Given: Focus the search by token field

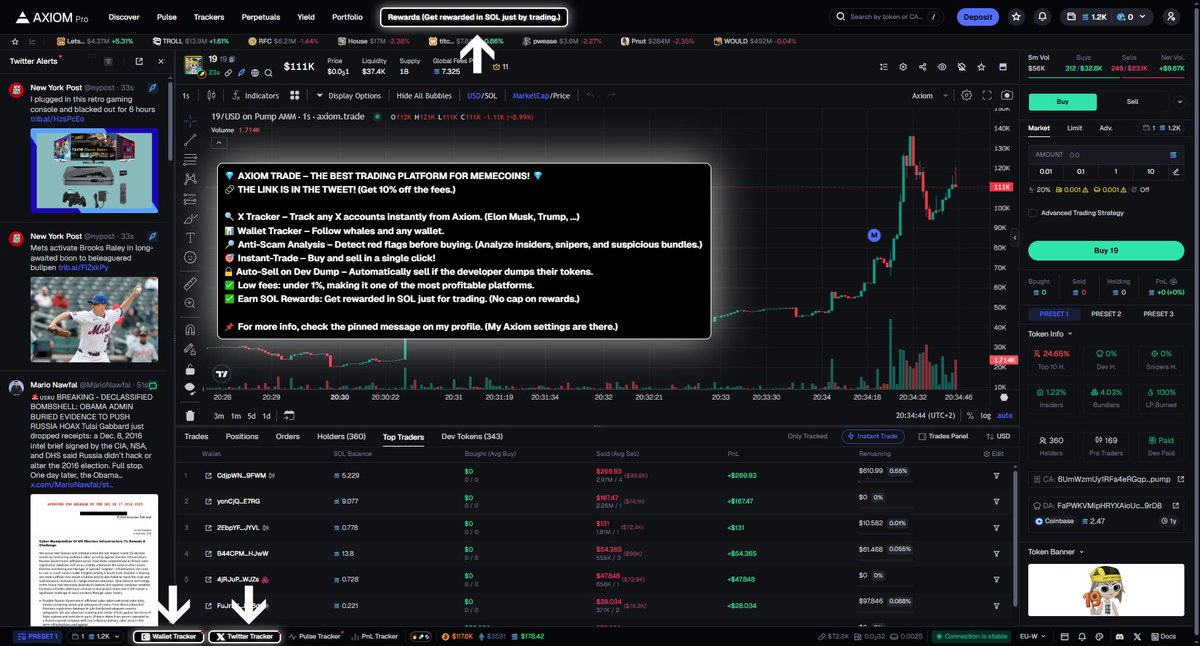Looking at the screenshot, I should tap(886, 17).
